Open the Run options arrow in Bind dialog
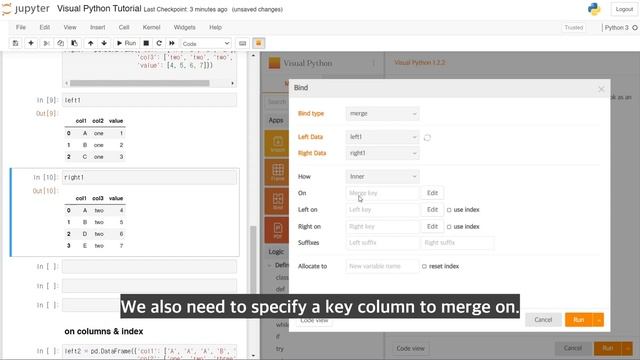The width and height of the screenshot is (640, 360). 598,320
